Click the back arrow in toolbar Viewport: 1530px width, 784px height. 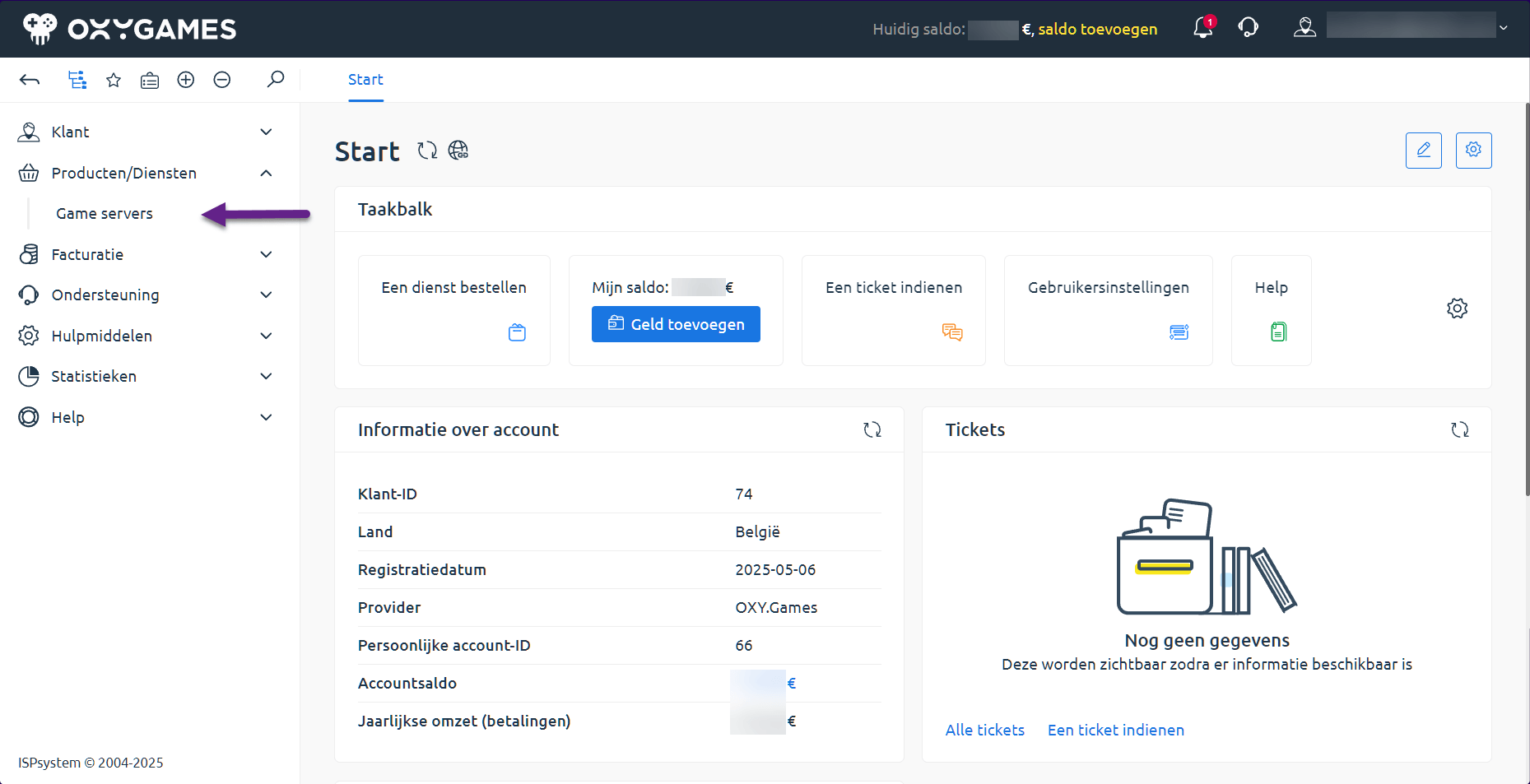(30, 80)
